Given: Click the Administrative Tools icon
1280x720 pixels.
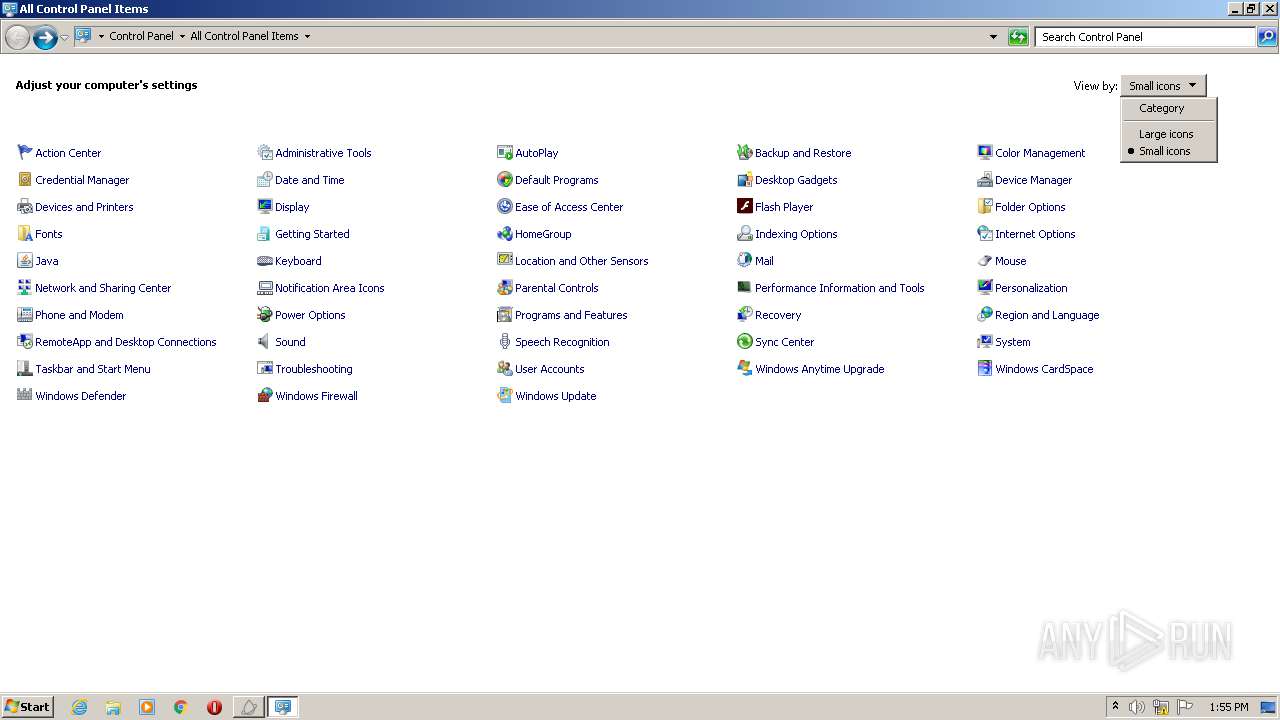Looking at the screenshot, I should (265, 153).
